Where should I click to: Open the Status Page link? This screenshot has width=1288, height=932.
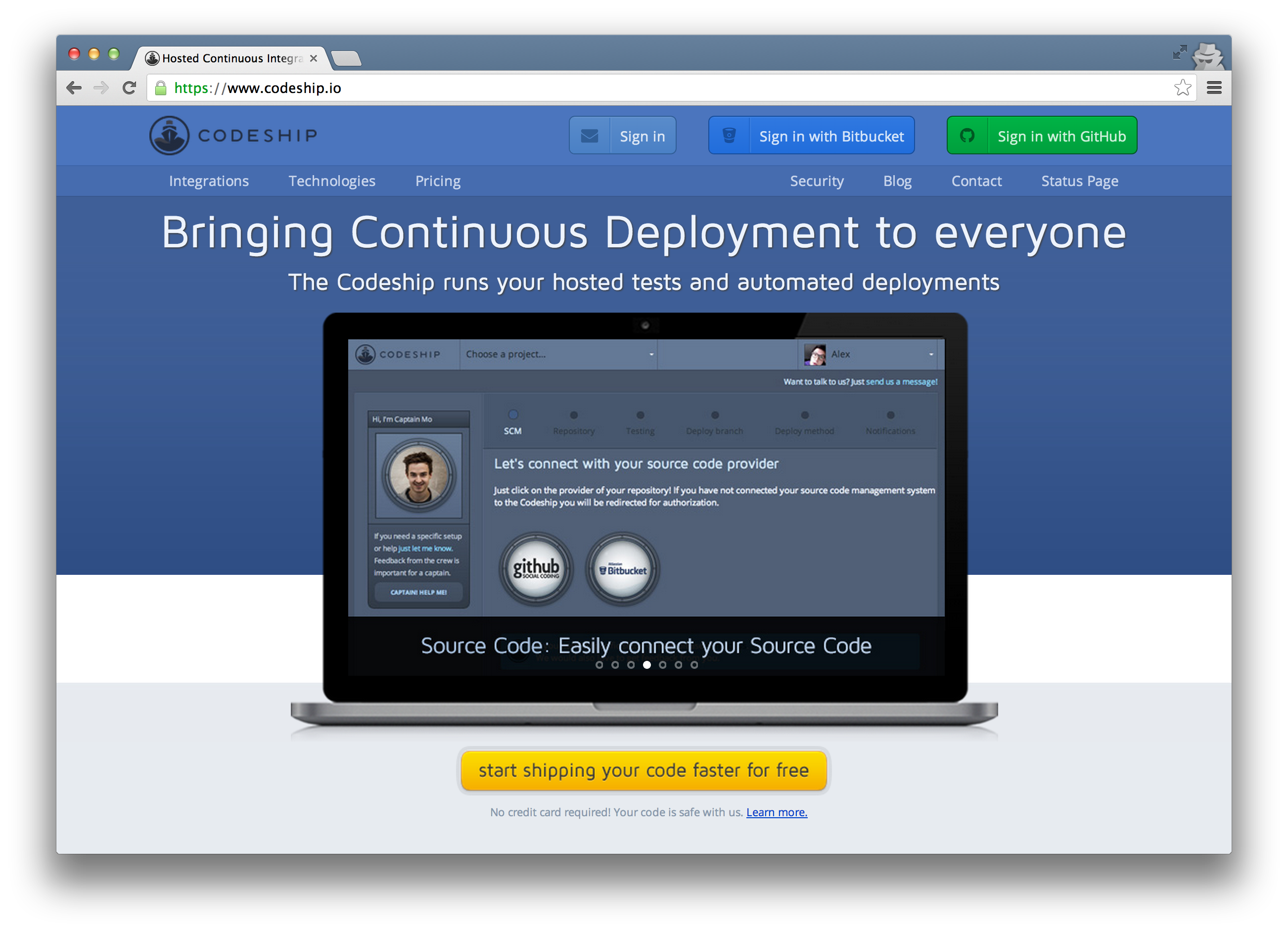[1080, 181]
